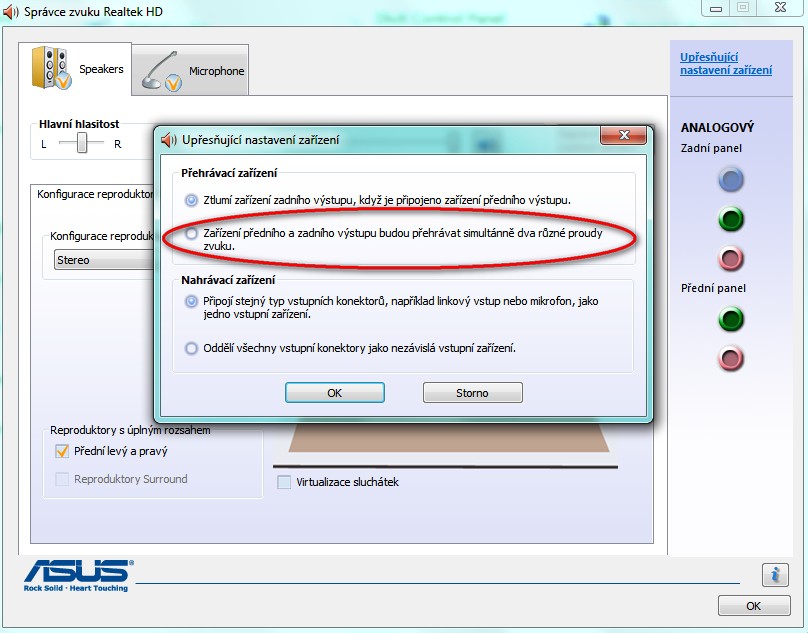Confirm dialog with the OK button
This screenshot has height=633, width=808.
pyautogui.click(x=334, y=393)
